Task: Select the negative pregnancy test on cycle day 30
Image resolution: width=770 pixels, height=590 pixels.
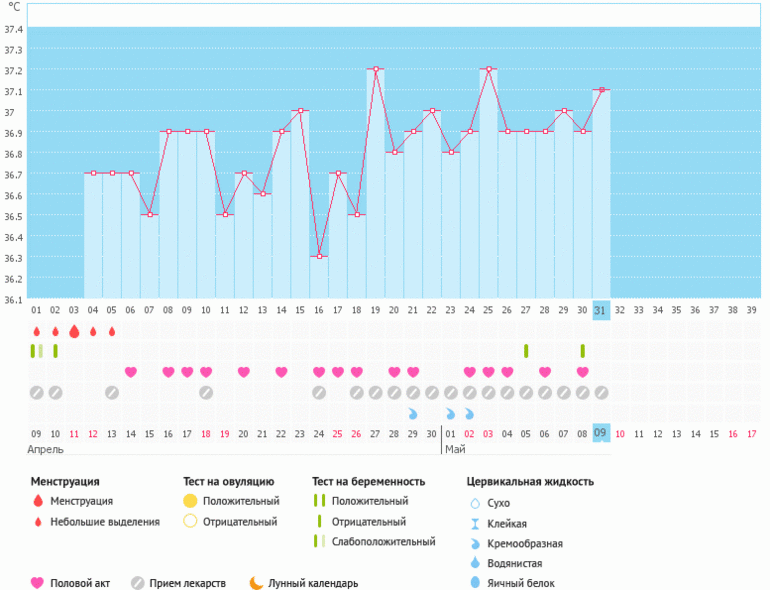Action: [582, 351]
